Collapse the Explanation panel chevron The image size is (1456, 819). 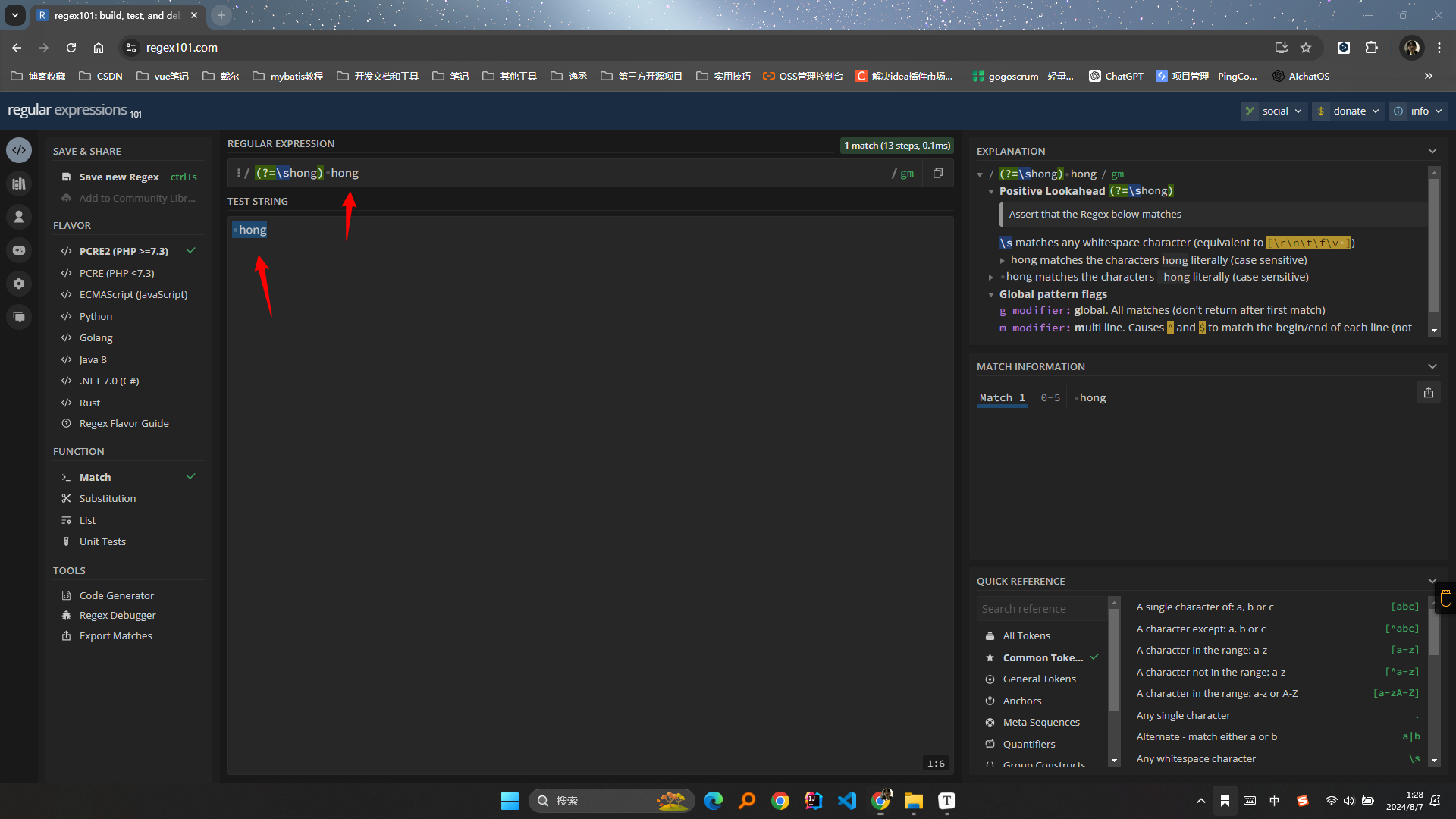tap(1432, 151)
